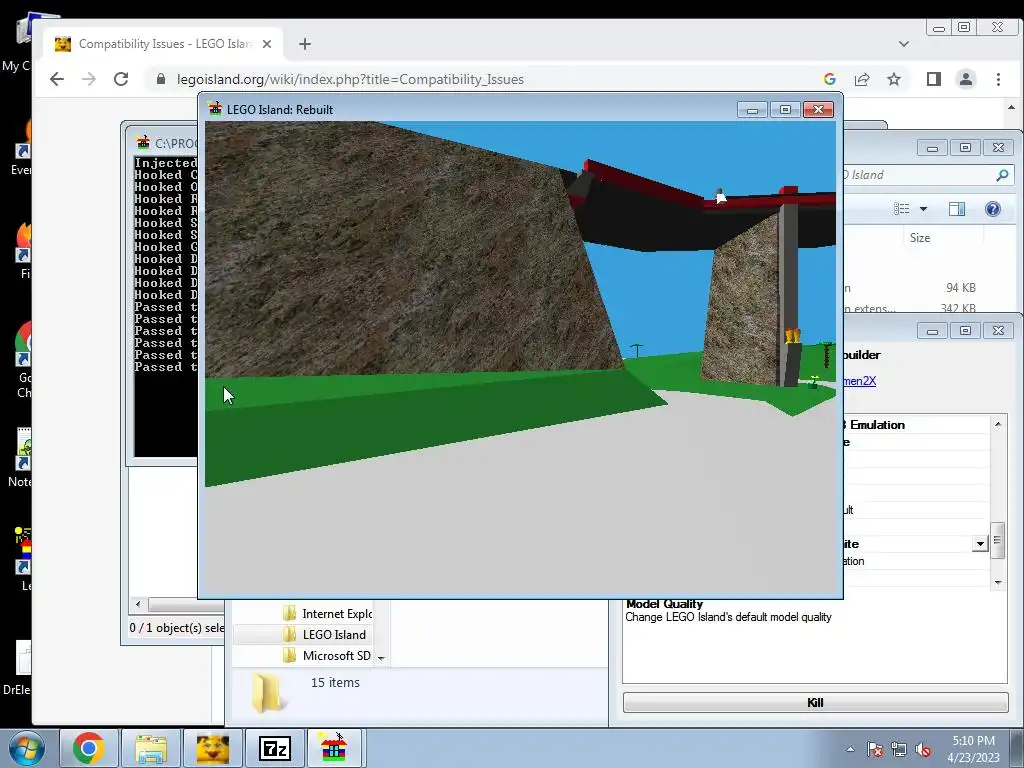Select Compatibility Issues - LEGO Island tab
Viewport: 1024px width, 768px height.
coord(163,44)
